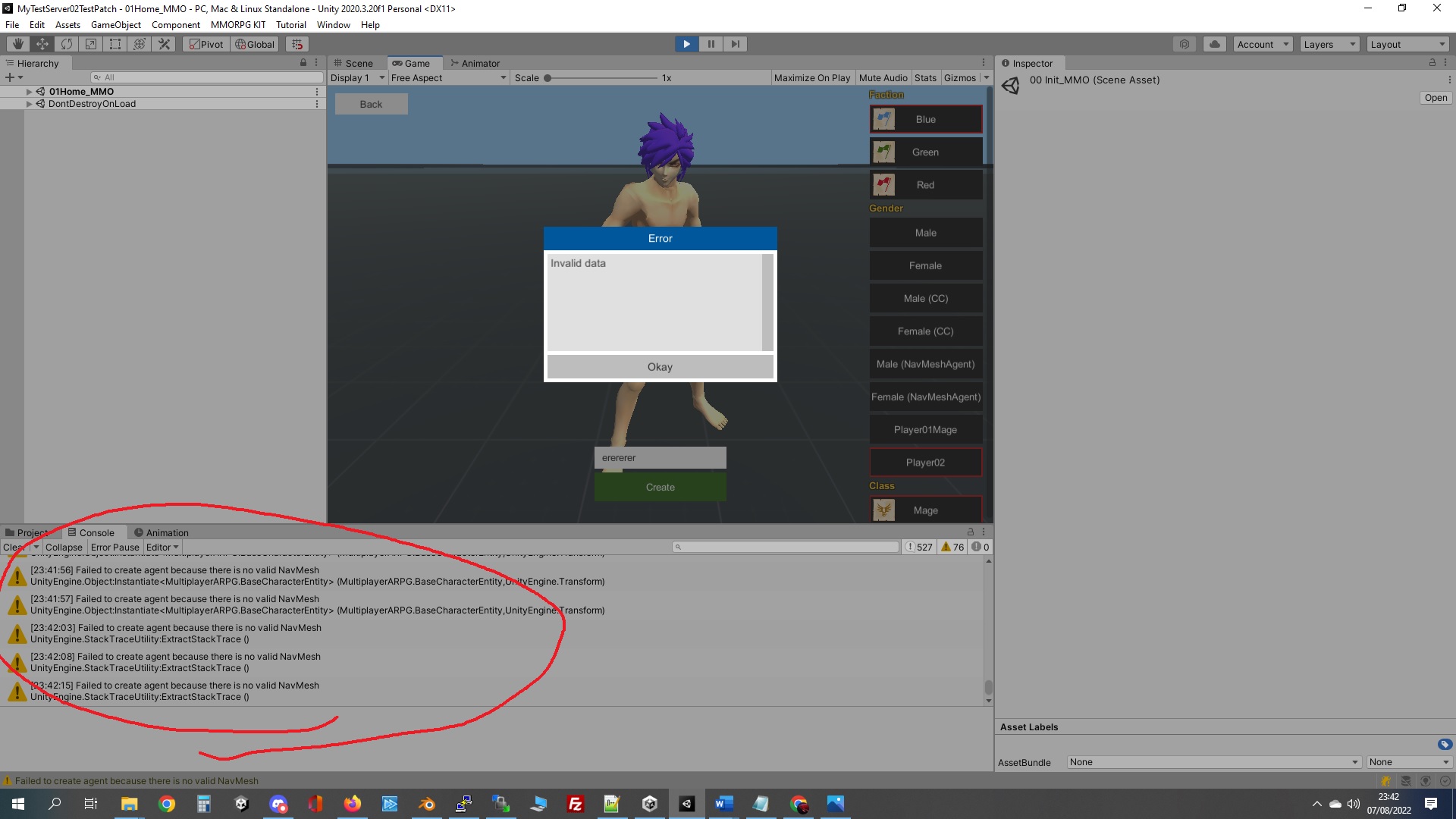Toggle Mute Audio in Game view
Viewport: 1456px width, 819px height.
pos(883,78)
